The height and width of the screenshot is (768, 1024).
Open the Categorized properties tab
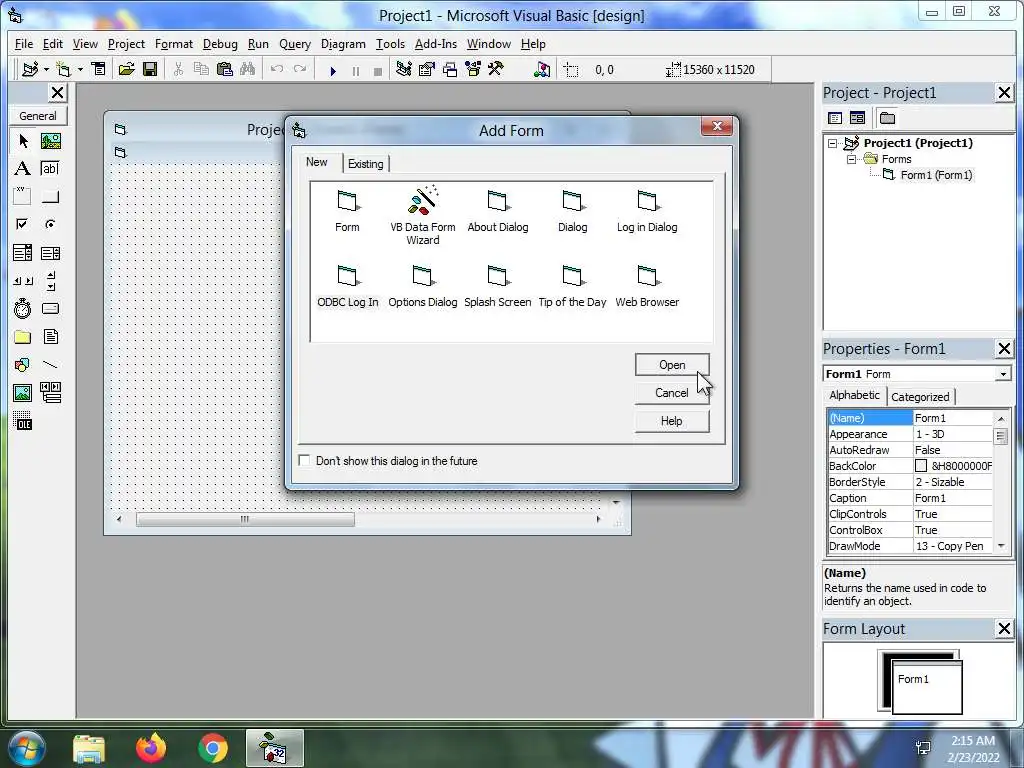pos(920,397)
